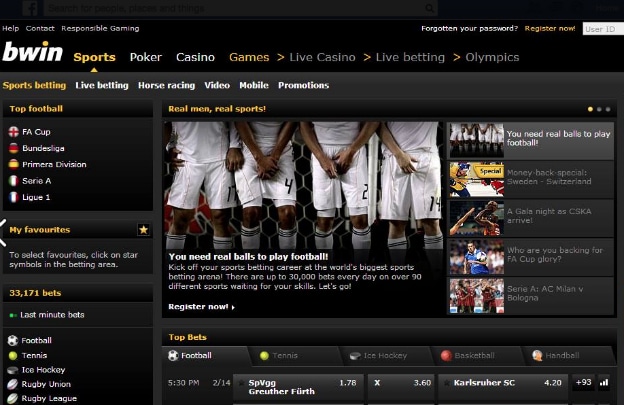Click the football icon in the sidebar sports list
This screenshot has height=405, width=624.
(13, 341)
